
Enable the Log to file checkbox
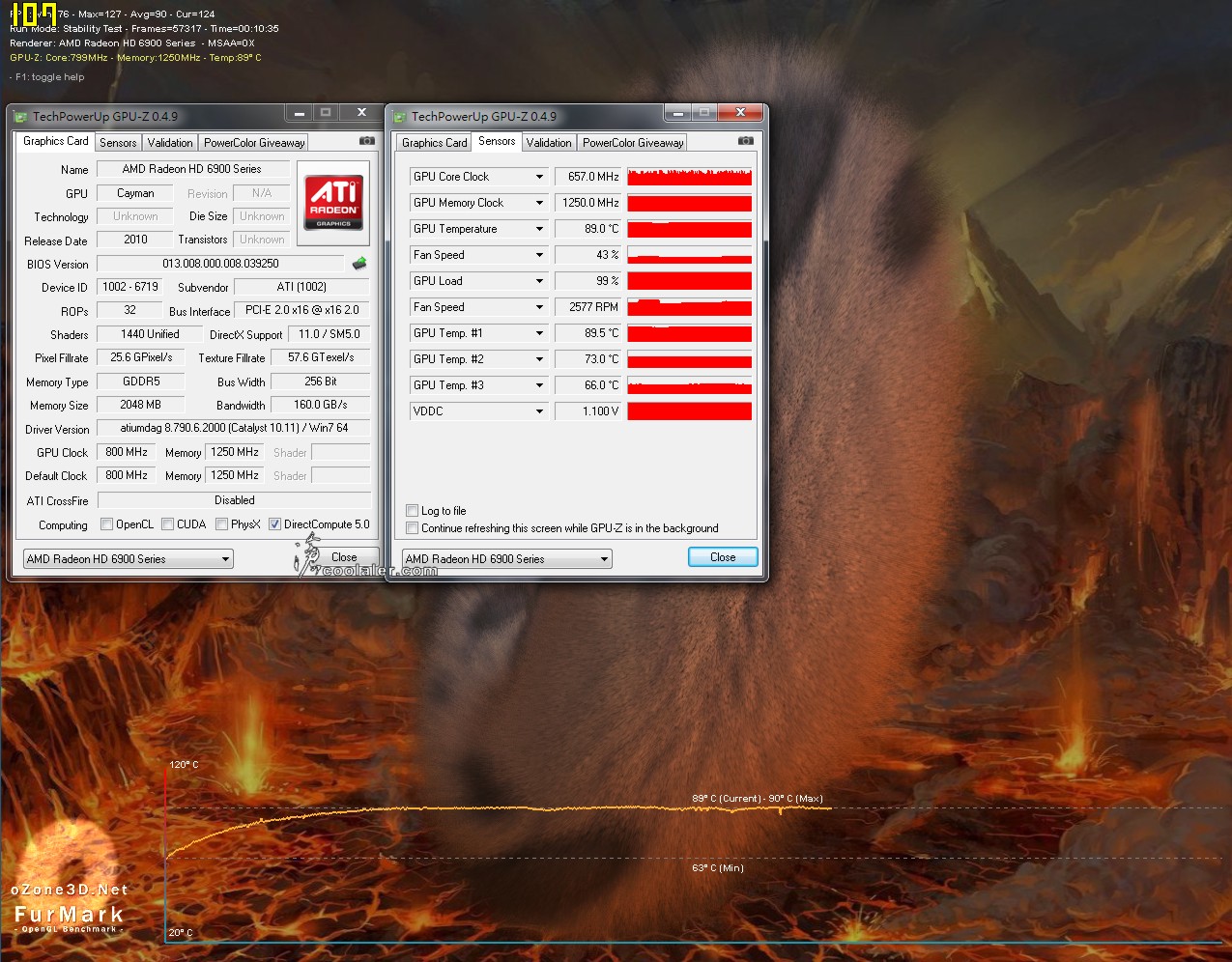[x=413, y=511]
